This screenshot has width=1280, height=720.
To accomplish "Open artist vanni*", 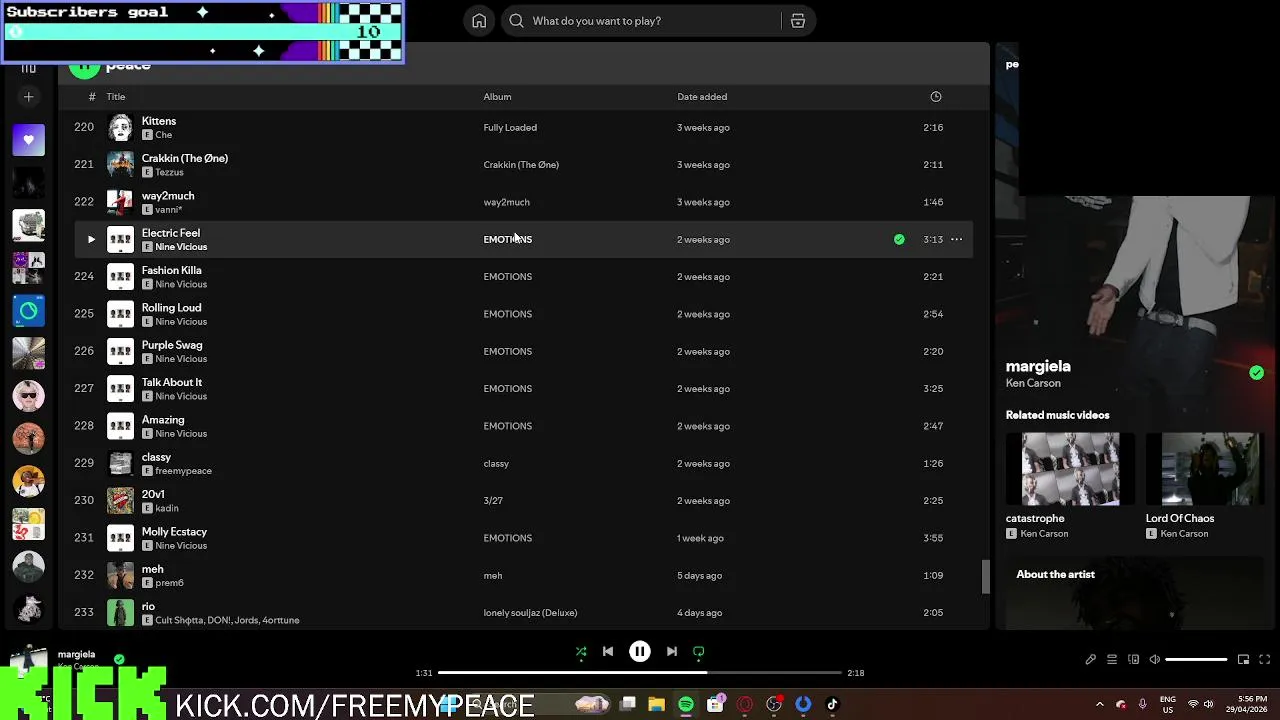I will pos(168,210).
